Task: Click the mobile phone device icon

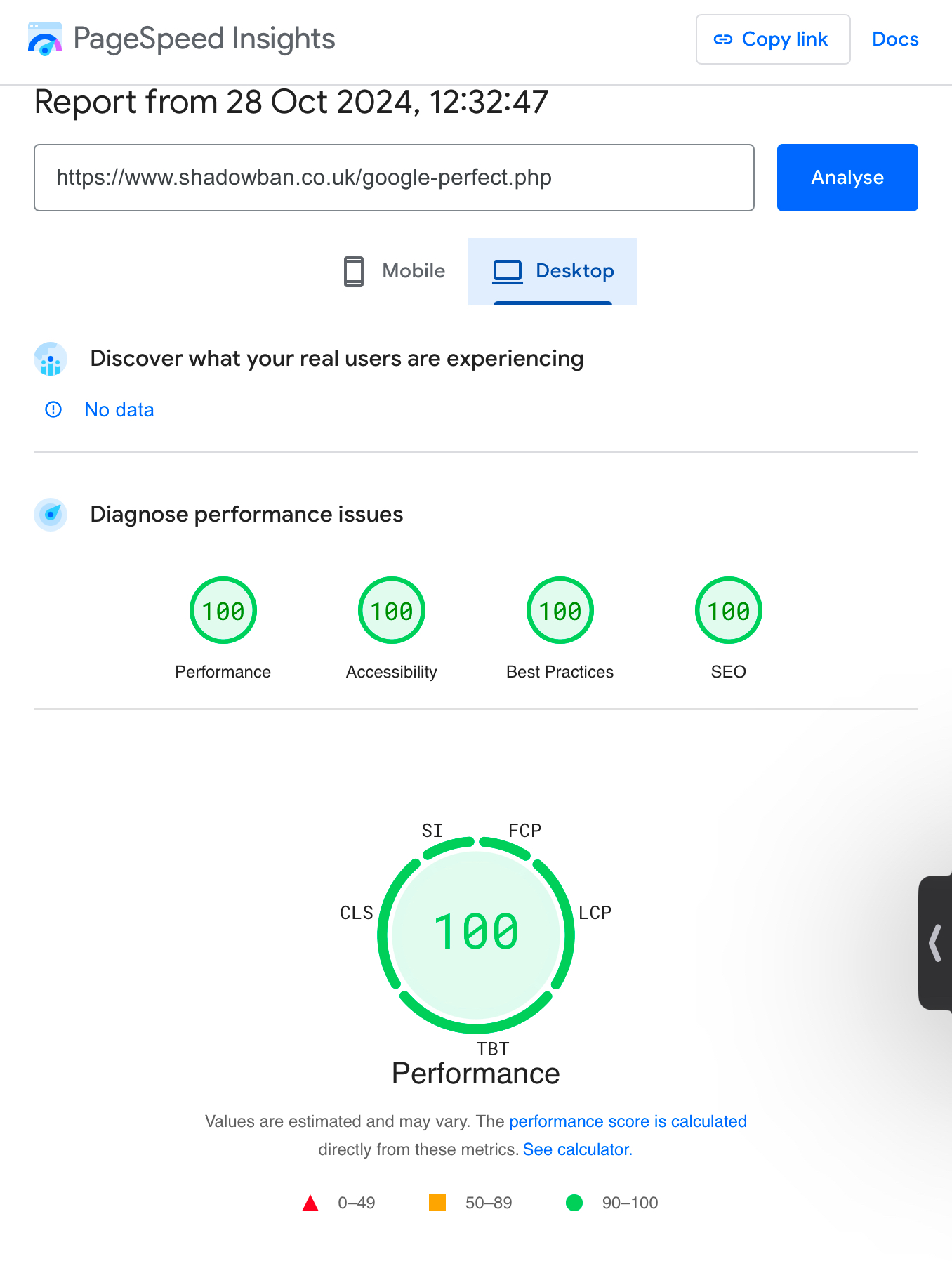Action: click(354, 271)
